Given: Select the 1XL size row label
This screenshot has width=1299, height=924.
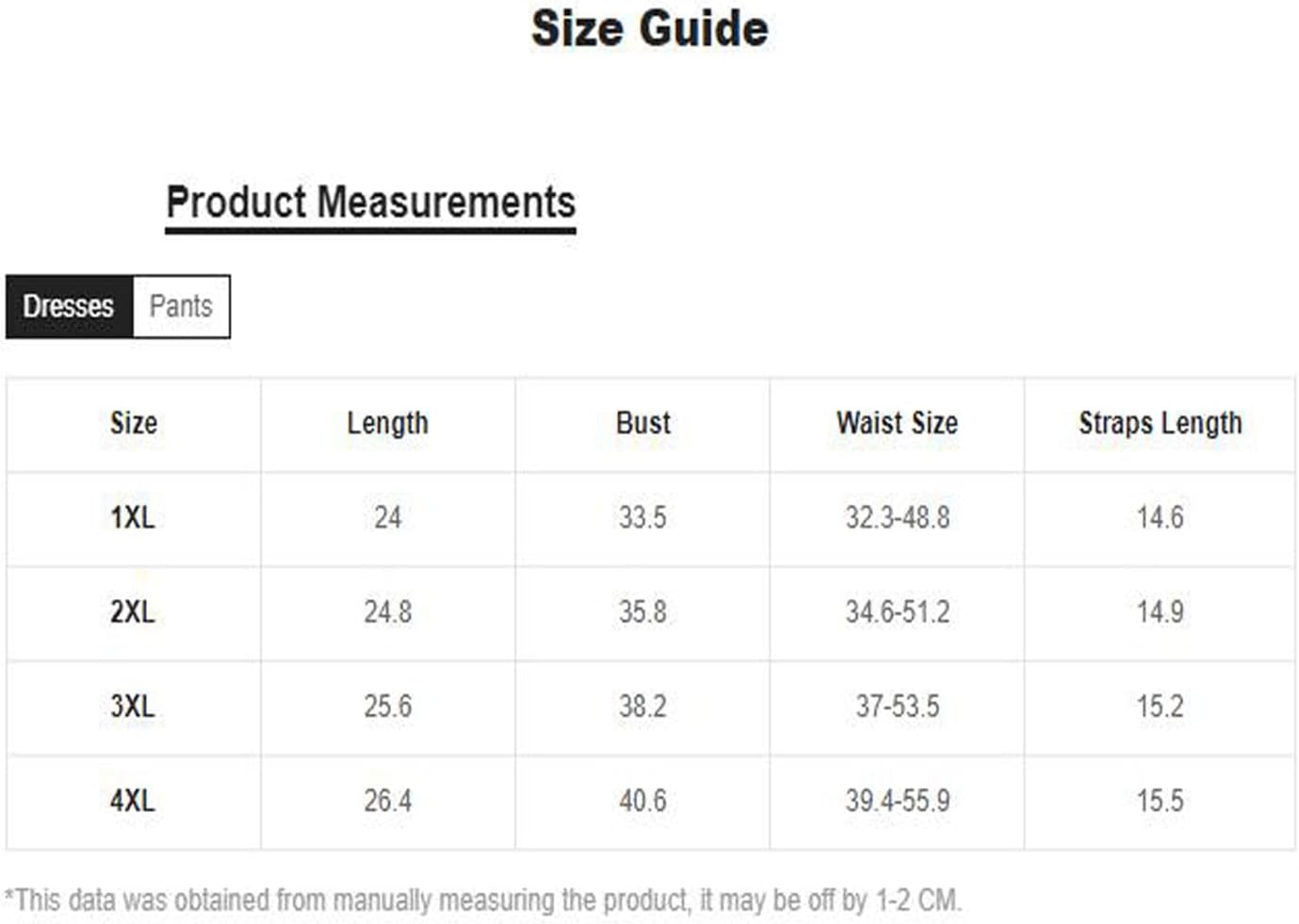Looking at the screenshot, I should point(133,517).
